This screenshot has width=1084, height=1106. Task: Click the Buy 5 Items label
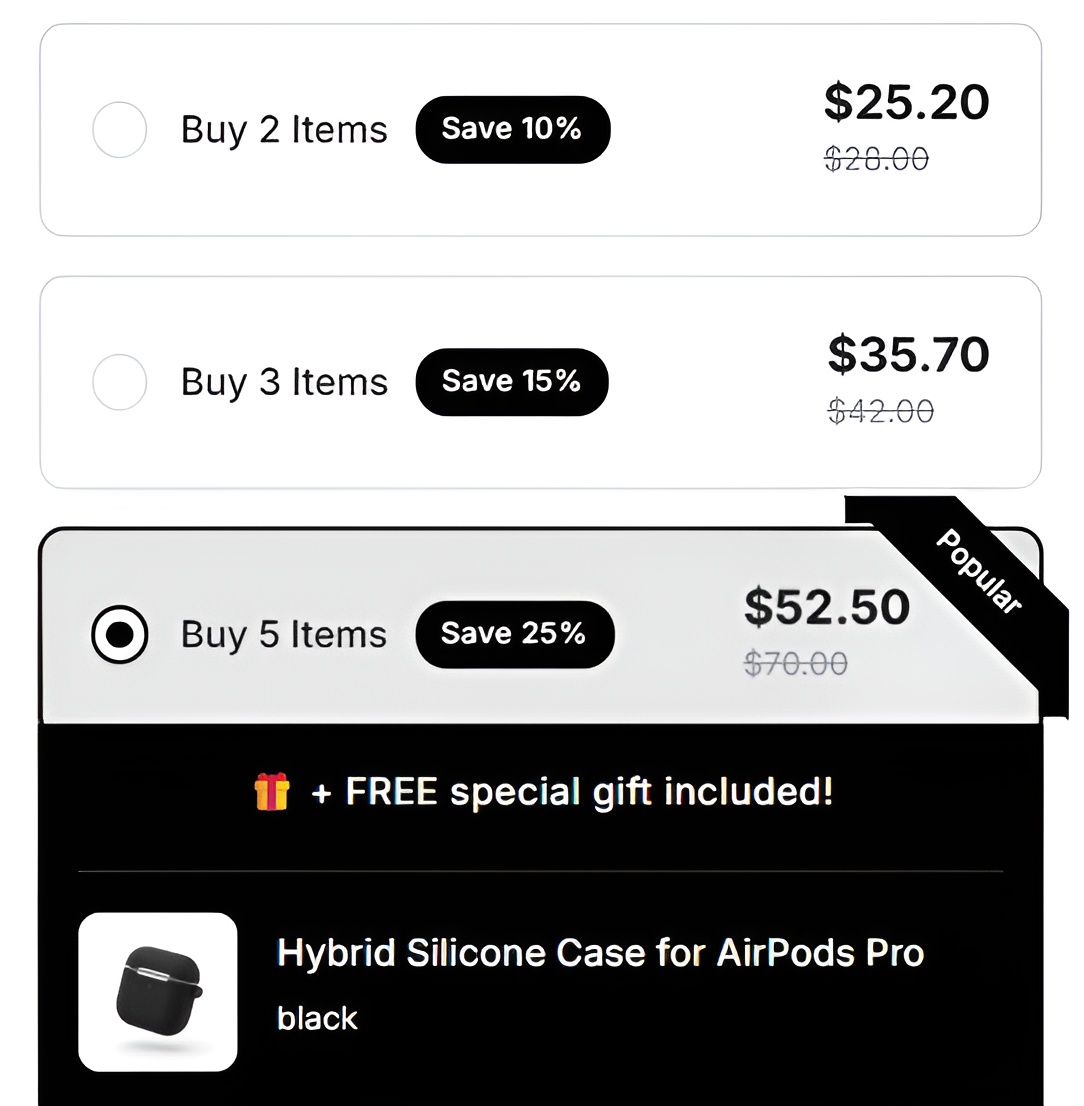click(x=284, y=634)
